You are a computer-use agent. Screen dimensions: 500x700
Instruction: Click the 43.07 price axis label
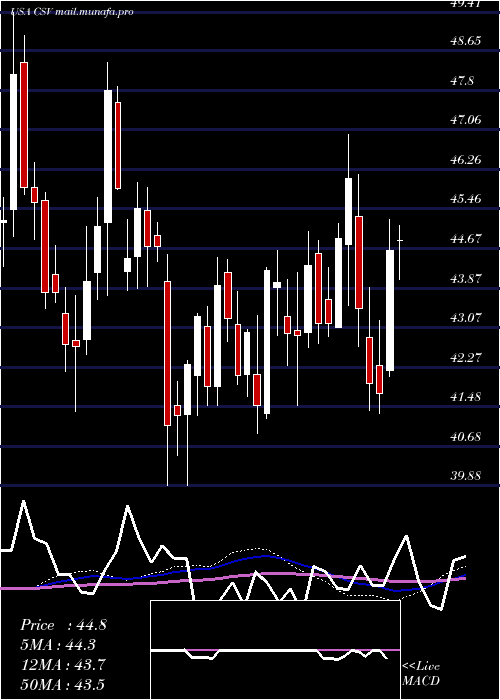(466, 318)
